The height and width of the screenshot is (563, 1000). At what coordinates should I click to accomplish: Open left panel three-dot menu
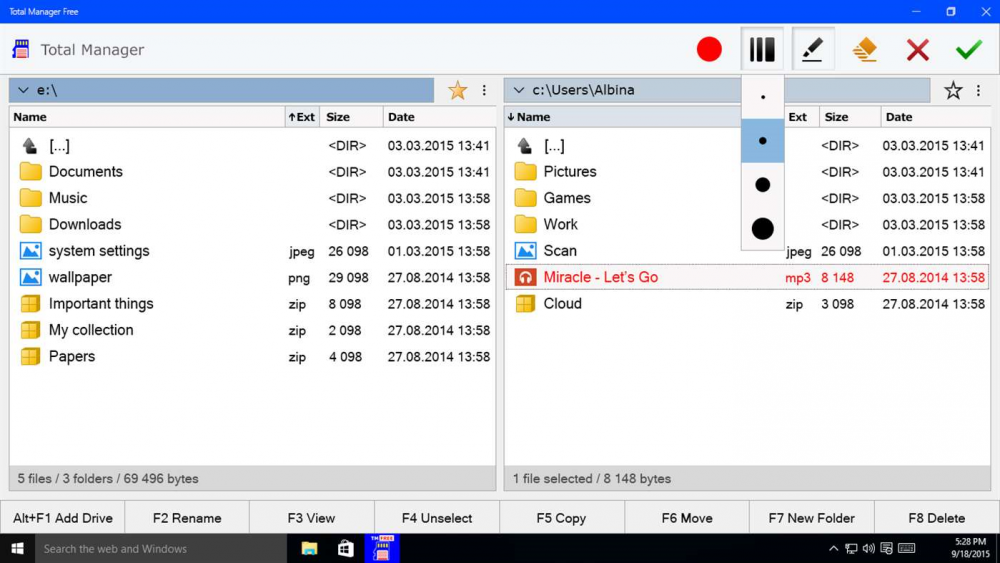[x=484, y=90]
